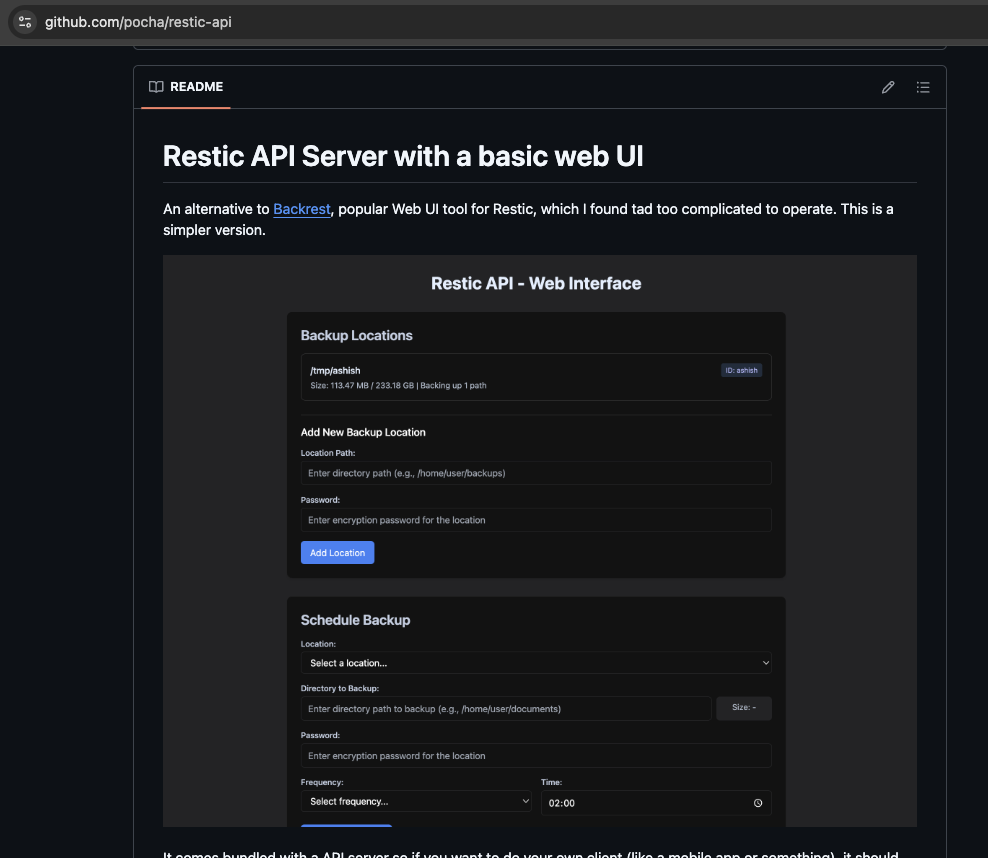Click the Schedule Backup Password field
The height and width of the screenshot is (858, 988).
[x=536, y=756]
